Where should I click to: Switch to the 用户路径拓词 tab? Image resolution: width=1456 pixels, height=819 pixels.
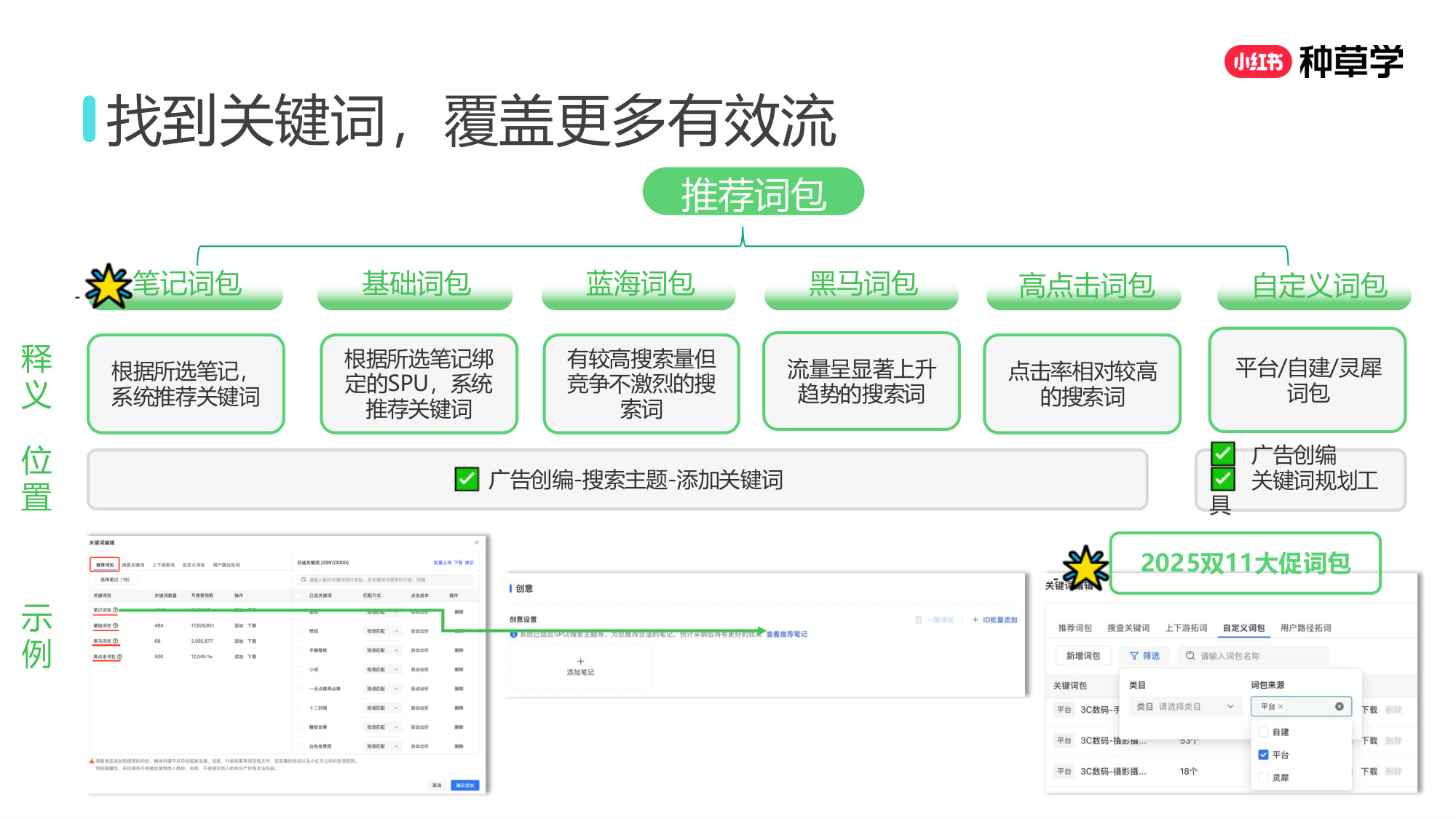pyautogui.click(x=1305, y=628)
